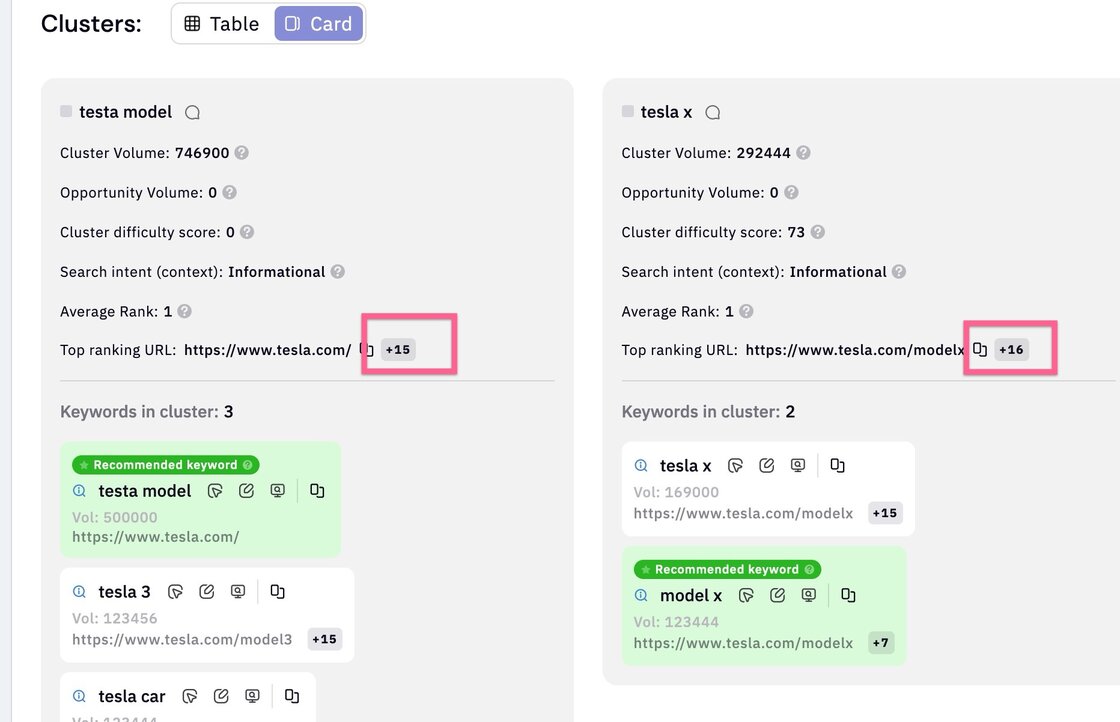Show help for testa model Opportunity Volume
Screen dimensions: 1120x722
click(229, 193)
